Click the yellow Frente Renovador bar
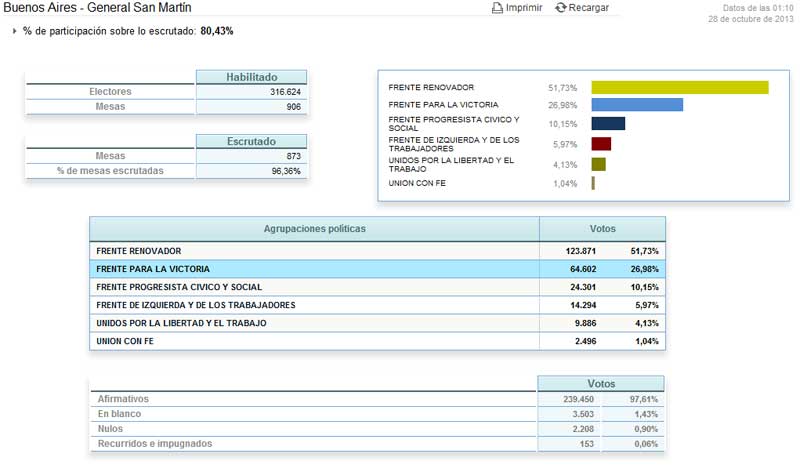Screen dimensions: 800x472 [680, 88]
